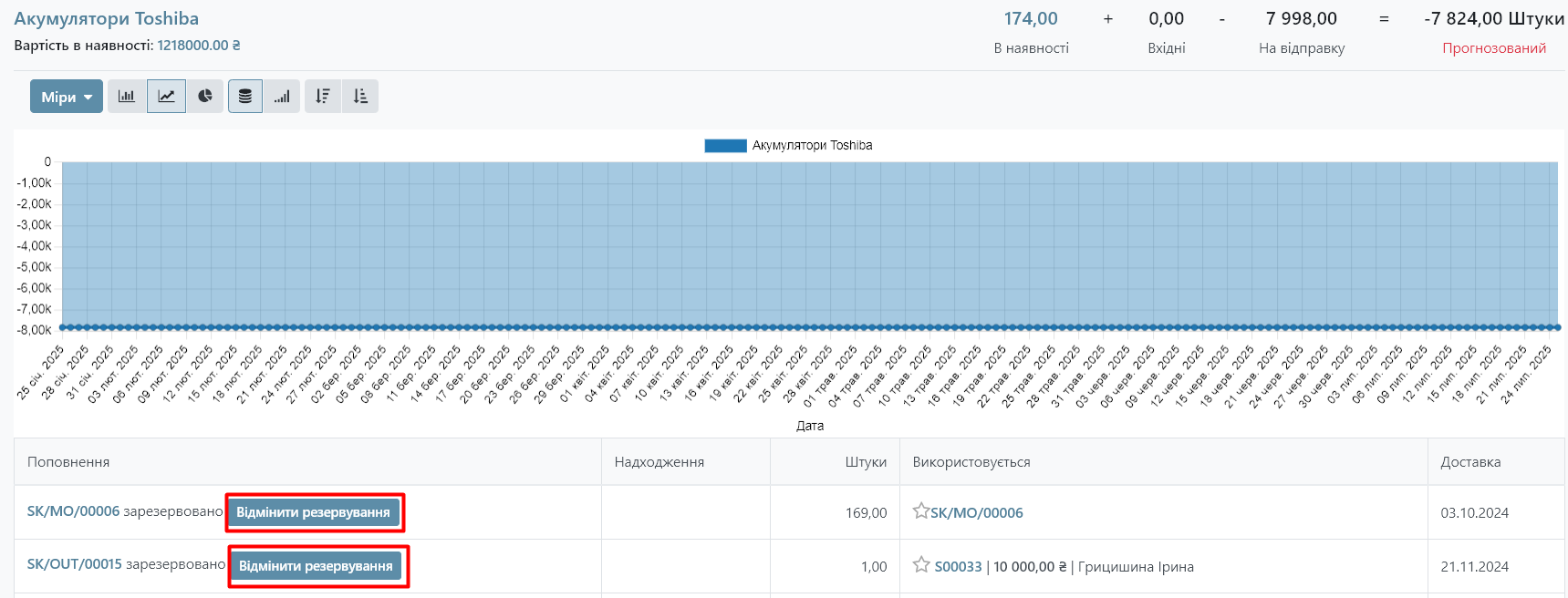Star the SK/MO/00006 used-by entry

920,511
